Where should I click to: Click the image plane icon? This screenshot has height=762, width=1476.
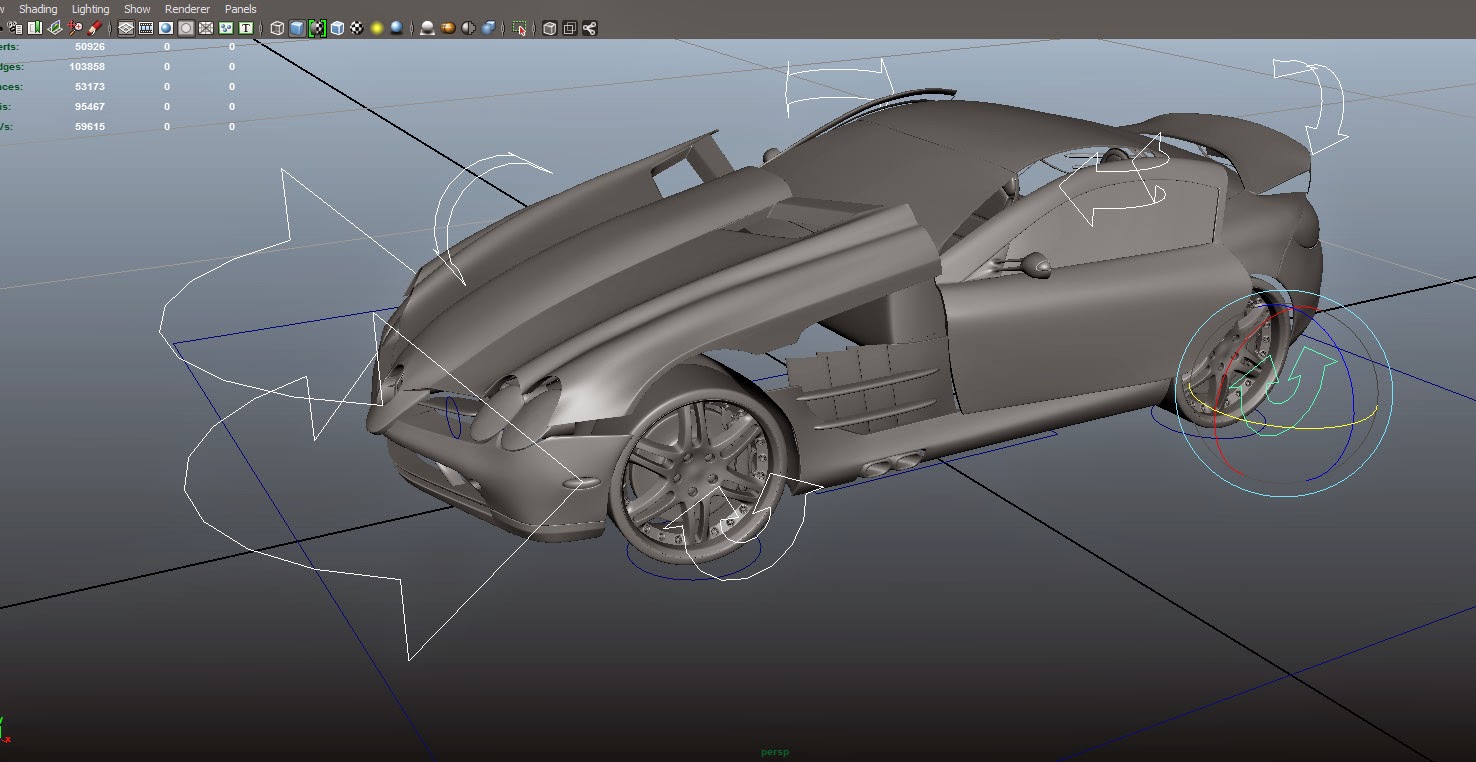pos(54,28)
